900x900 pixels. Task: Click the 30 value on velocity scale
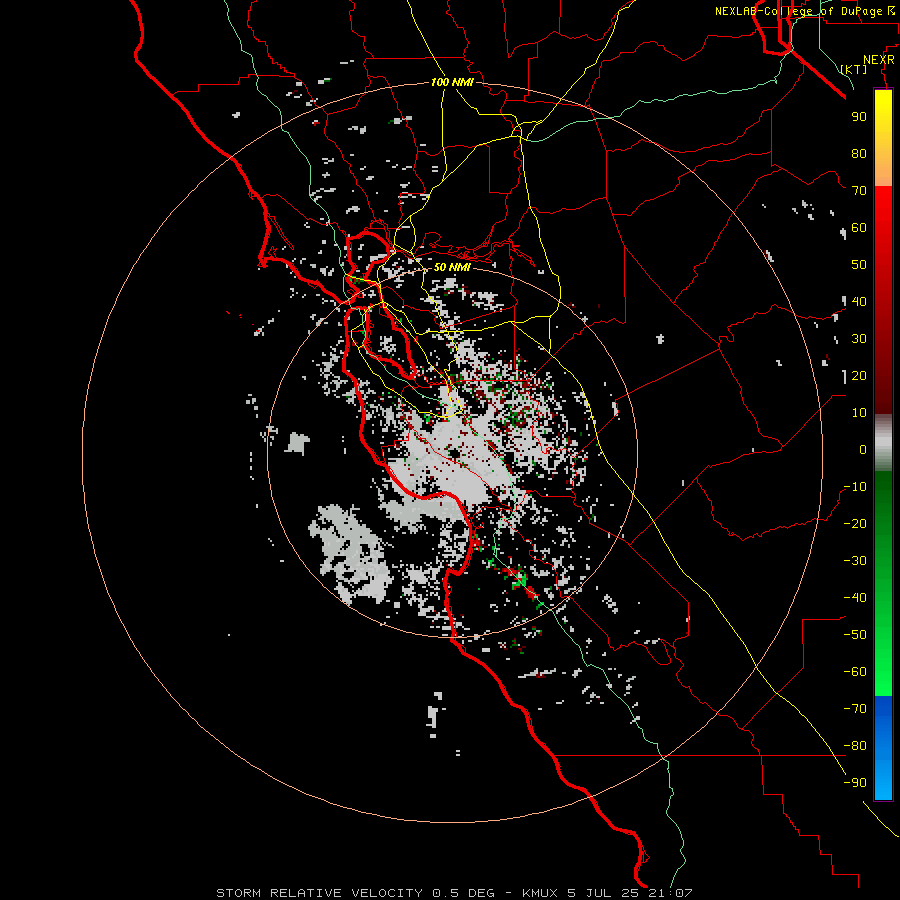coord(859,339)
